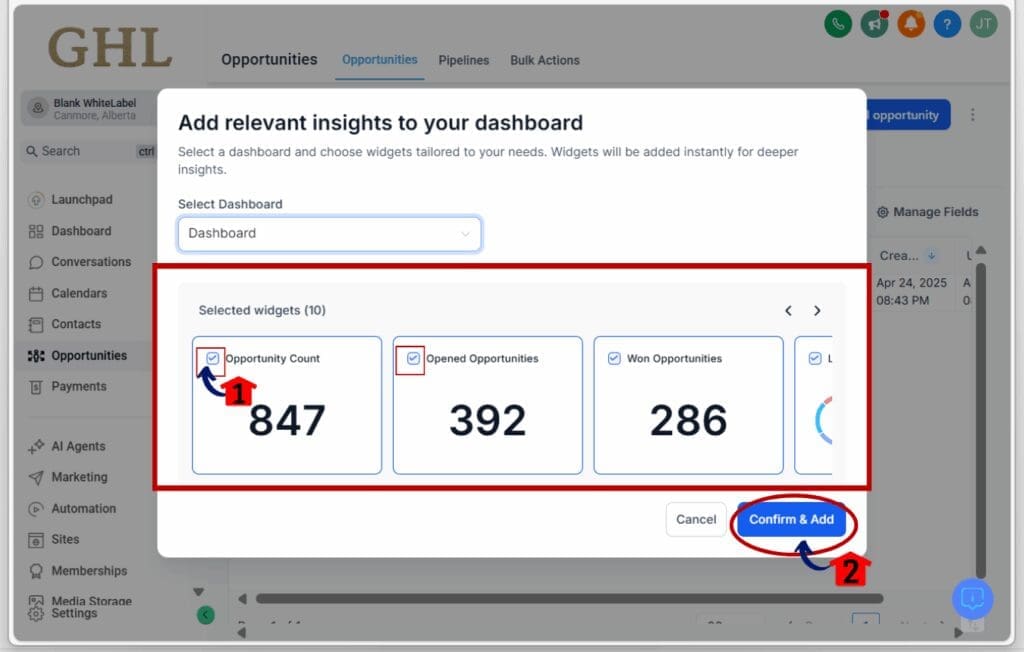This screenshot has height=652, width=1024.
Task: Select the Won Opportunities 286 widget card
Action: [x=688, y=405]
